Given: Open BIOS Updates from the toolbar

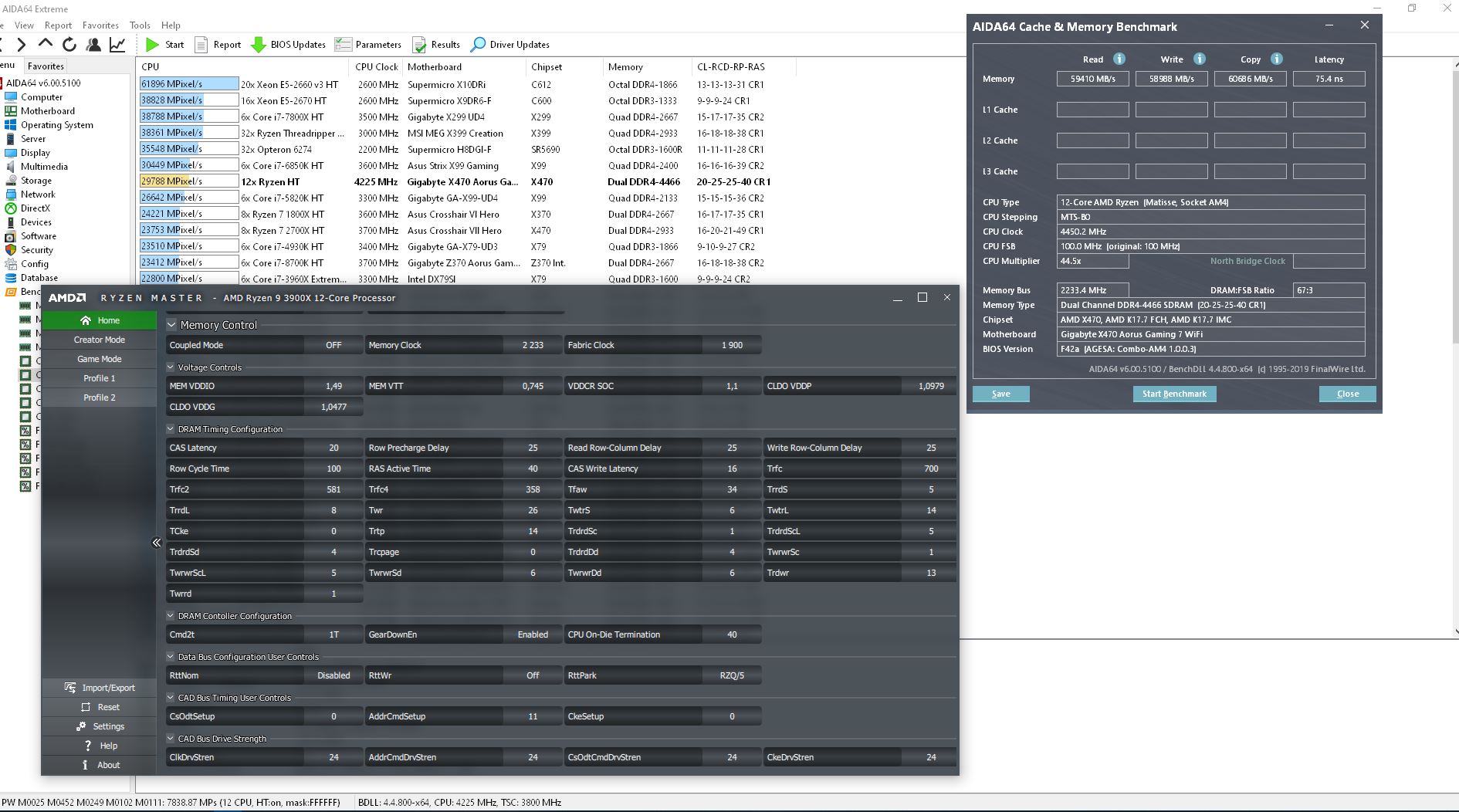Looking at the screenshot, I should point(289,45).
